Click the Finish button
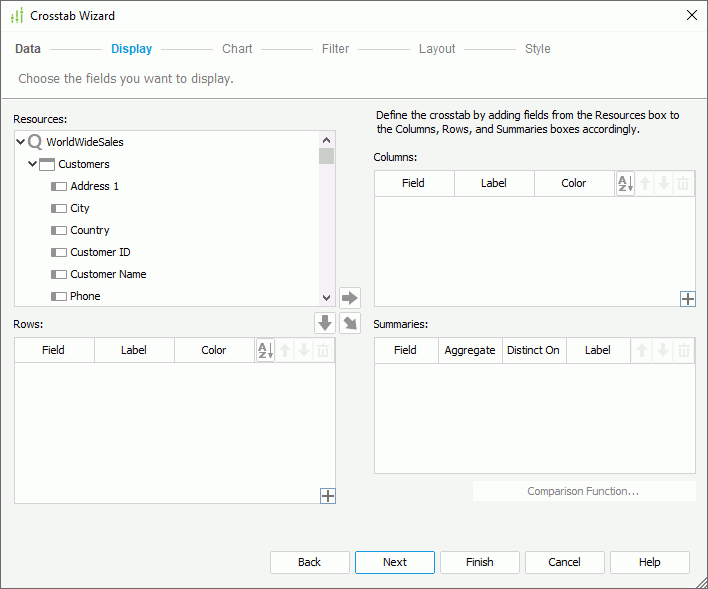The height and width of the screenshot is (589, 708). [x=480, y=562]
